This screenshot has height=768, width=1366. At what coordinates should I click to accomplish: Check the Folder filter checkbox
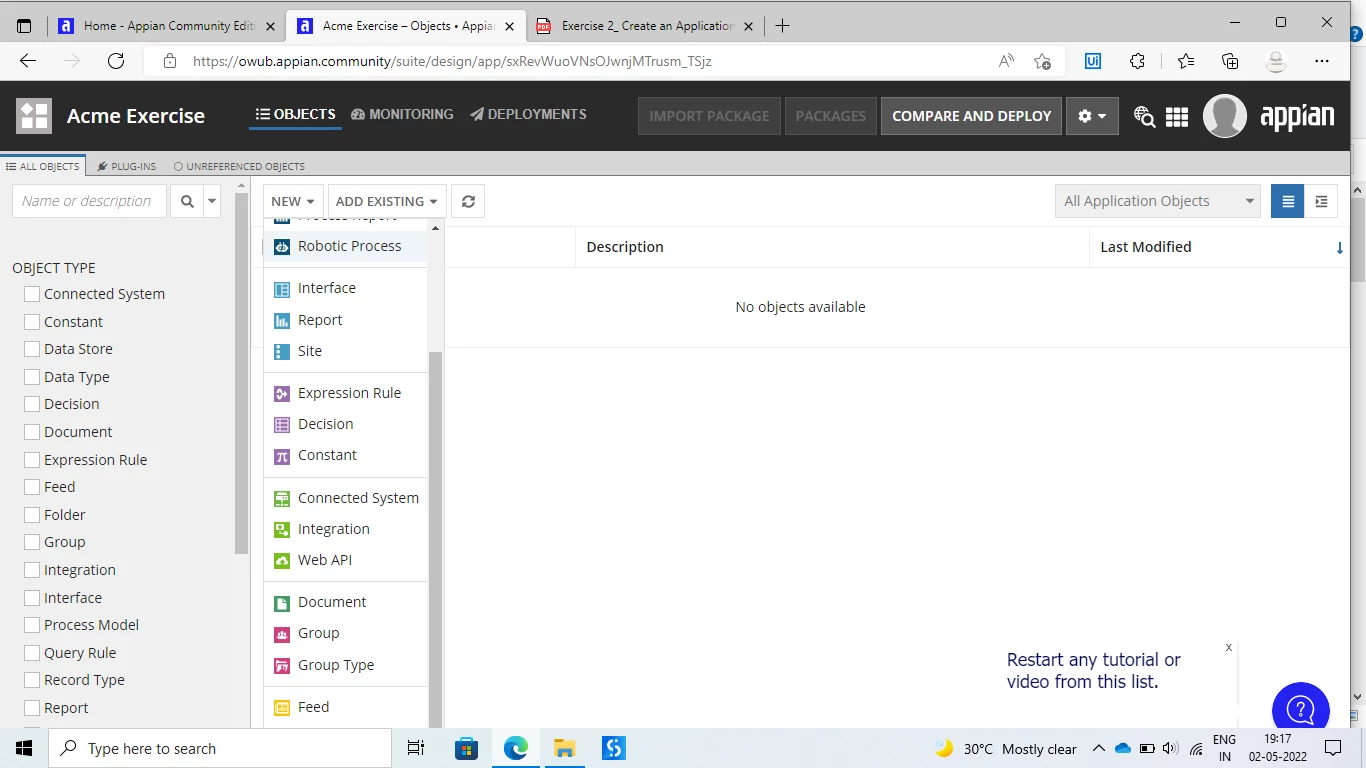point(32,515)
